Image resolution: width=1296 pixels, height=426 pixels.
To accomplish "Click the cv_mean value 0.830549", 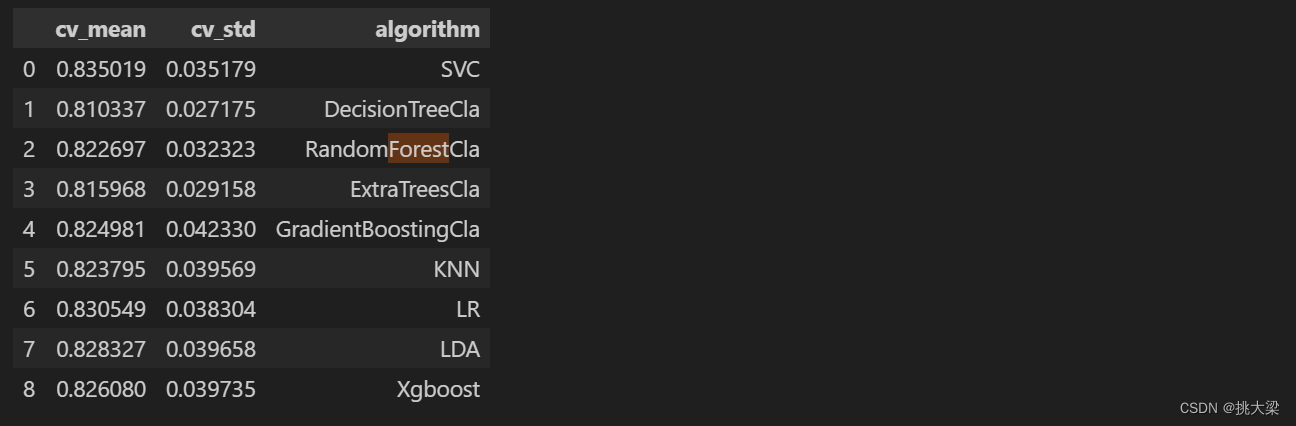I will click(x=101, y=309).
